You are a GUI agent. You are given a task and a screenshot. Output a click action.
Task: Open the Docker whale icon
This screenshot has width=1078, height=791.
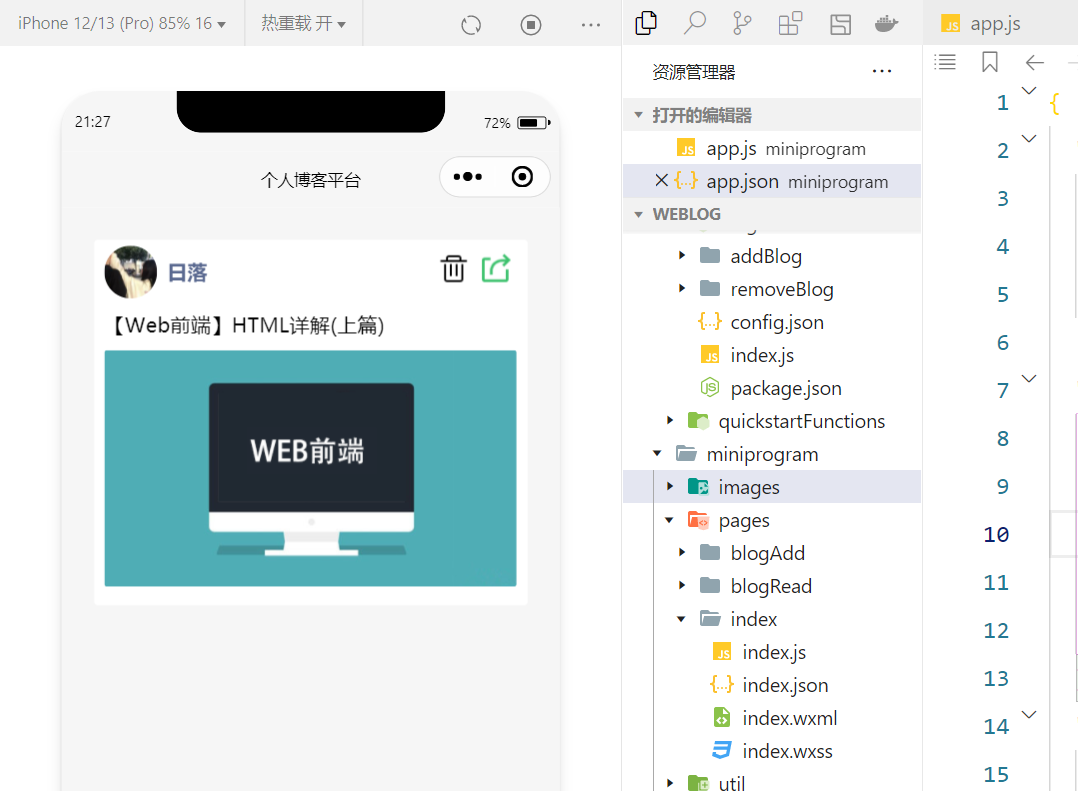[886, 24]
